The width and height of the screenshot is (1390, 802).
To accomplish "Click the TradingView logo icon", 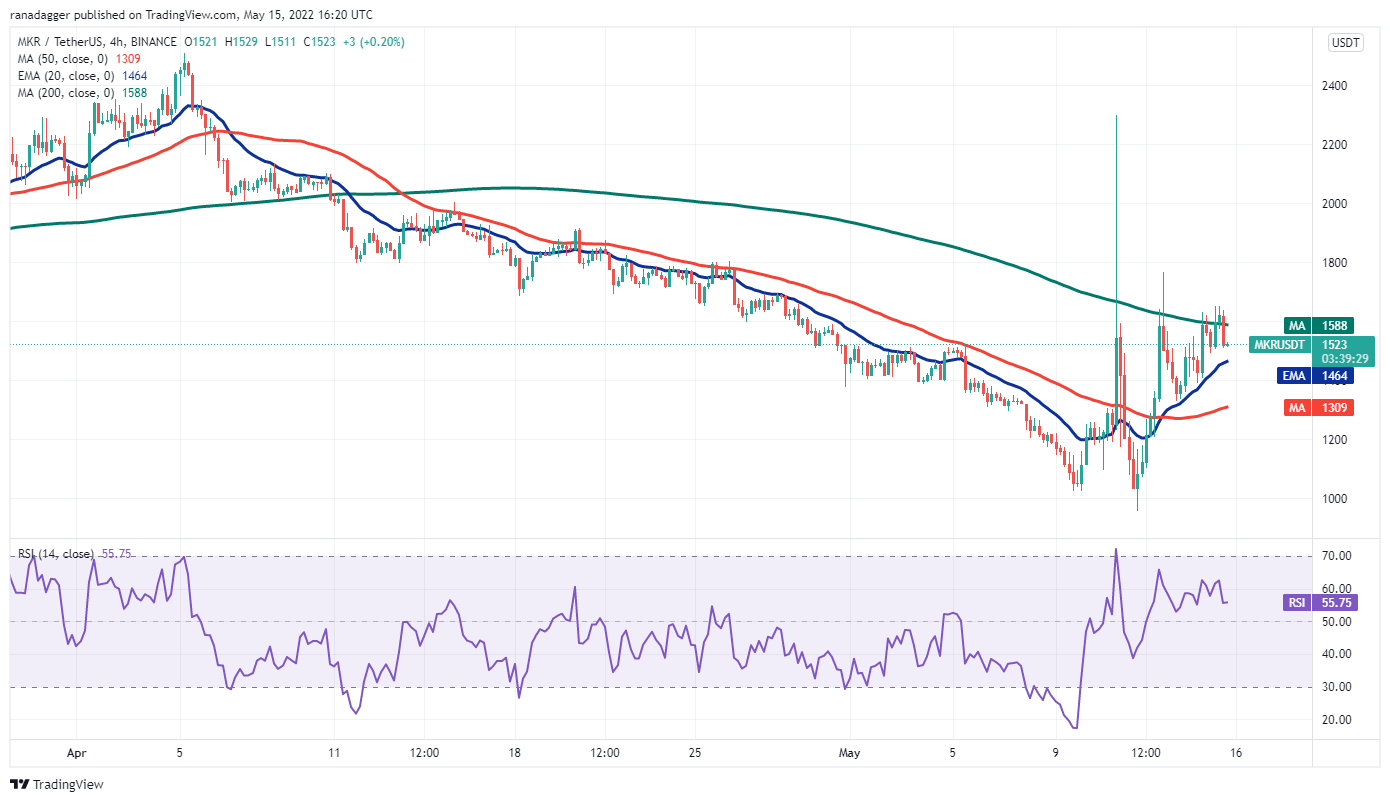I will (19, 784).
